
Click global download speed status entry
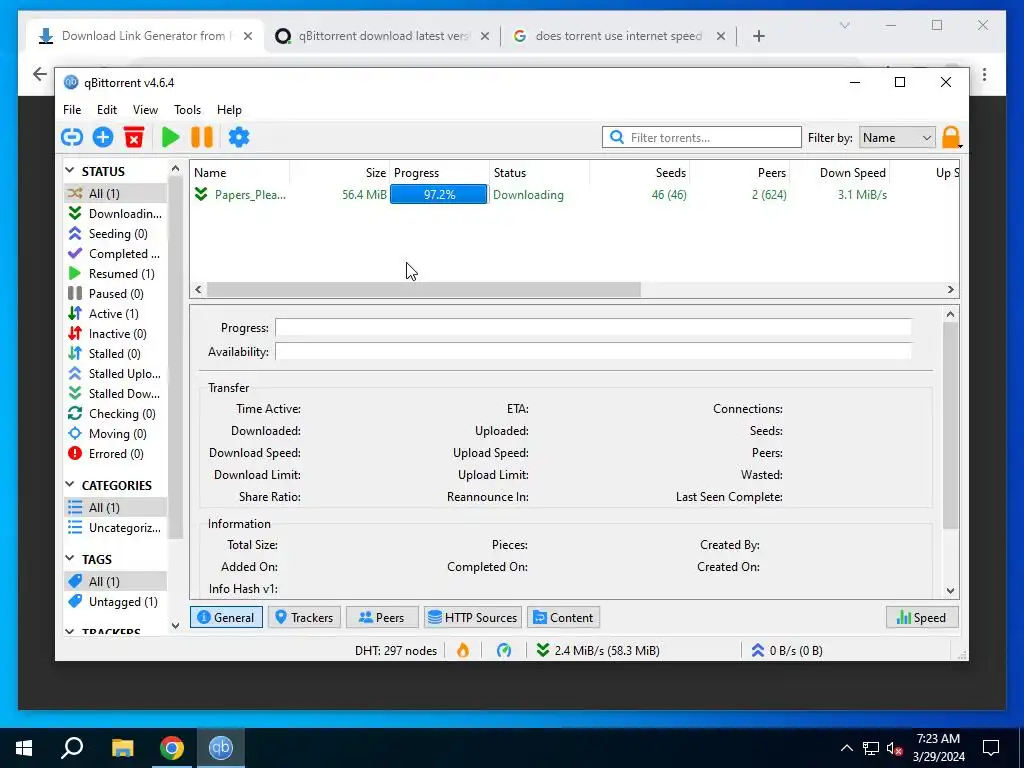pyautogui.click(x=598, y=650)
